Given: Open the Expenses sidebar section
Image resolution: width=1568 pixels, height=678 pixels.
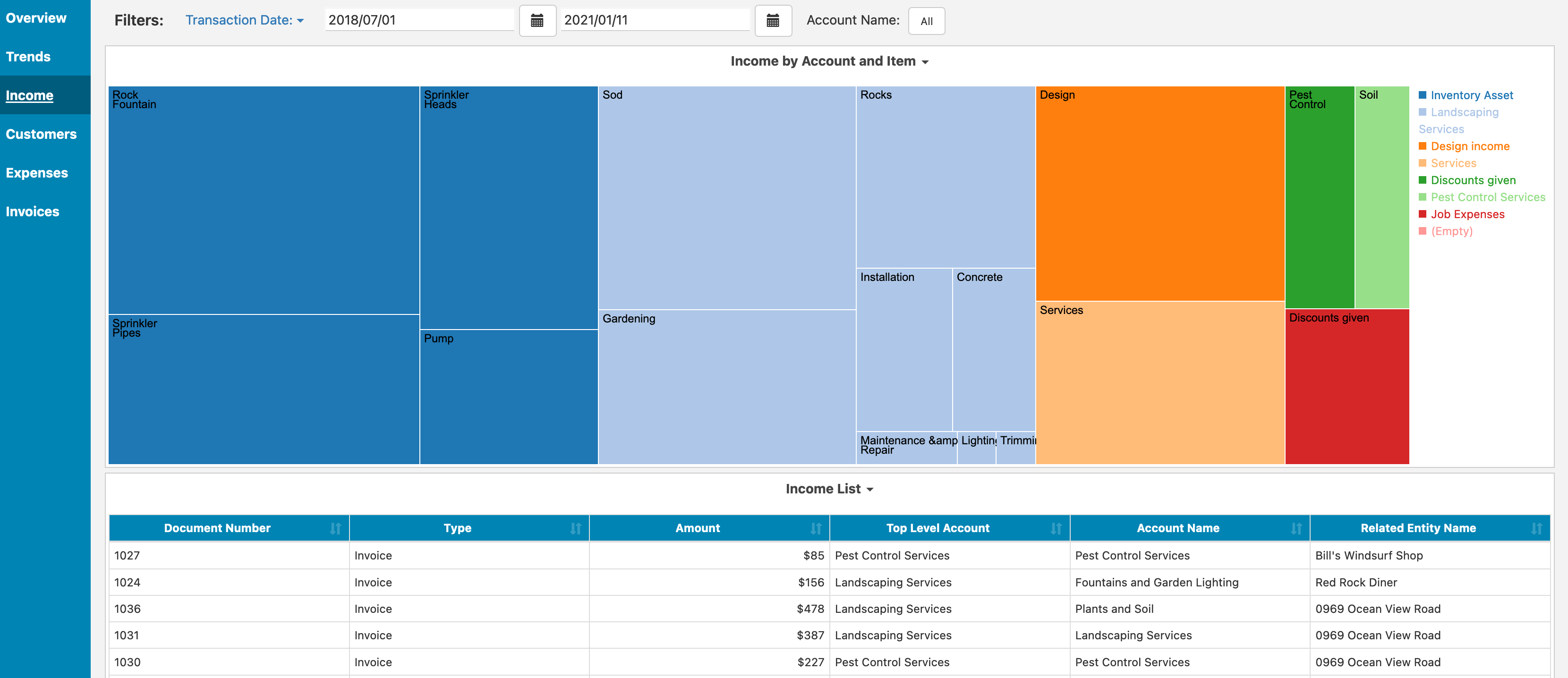Looking at the screenshot, I should [36, 173].
